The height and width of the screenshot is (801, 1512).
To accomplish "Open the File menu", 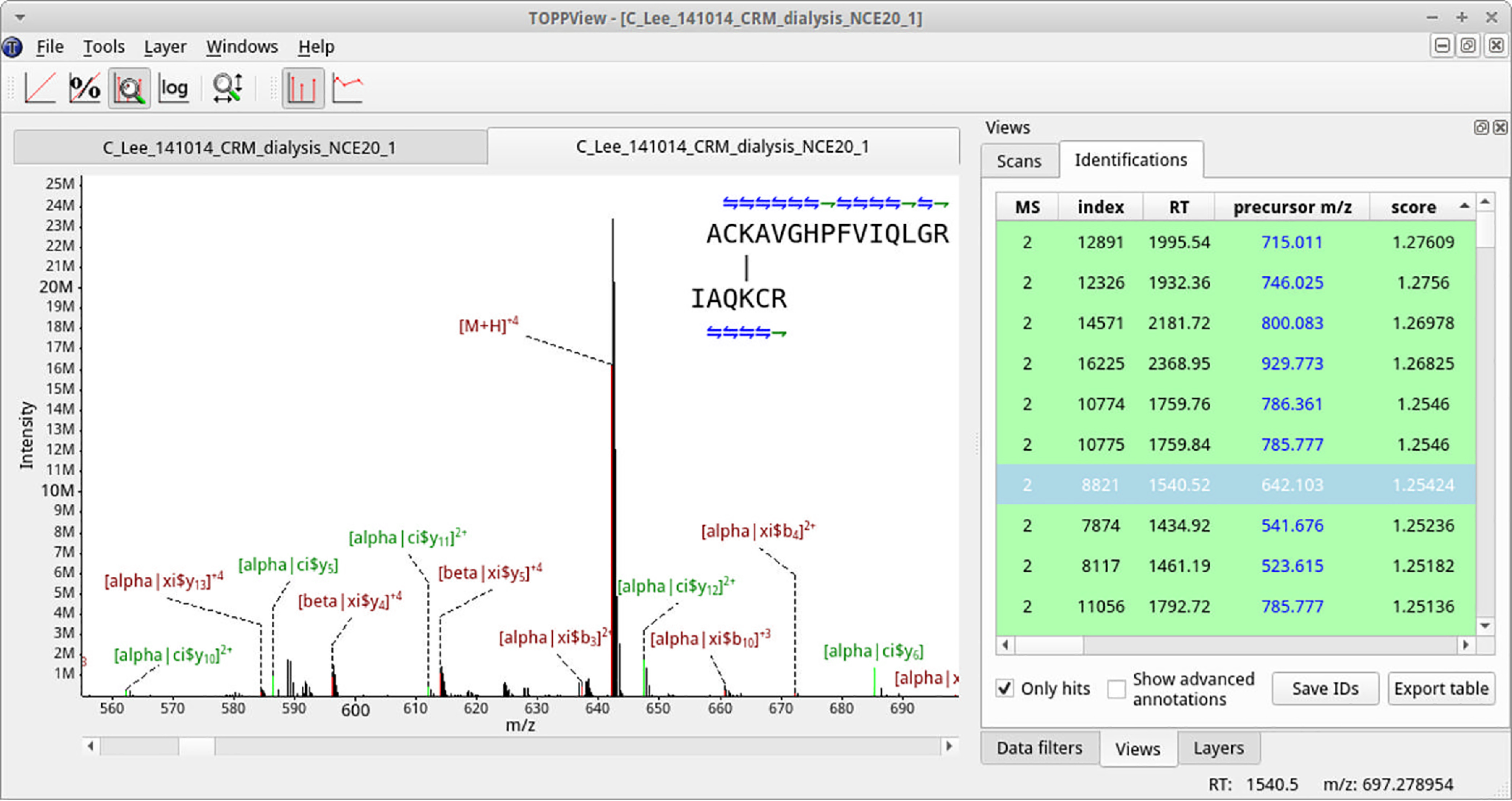I will click(49, 47).
